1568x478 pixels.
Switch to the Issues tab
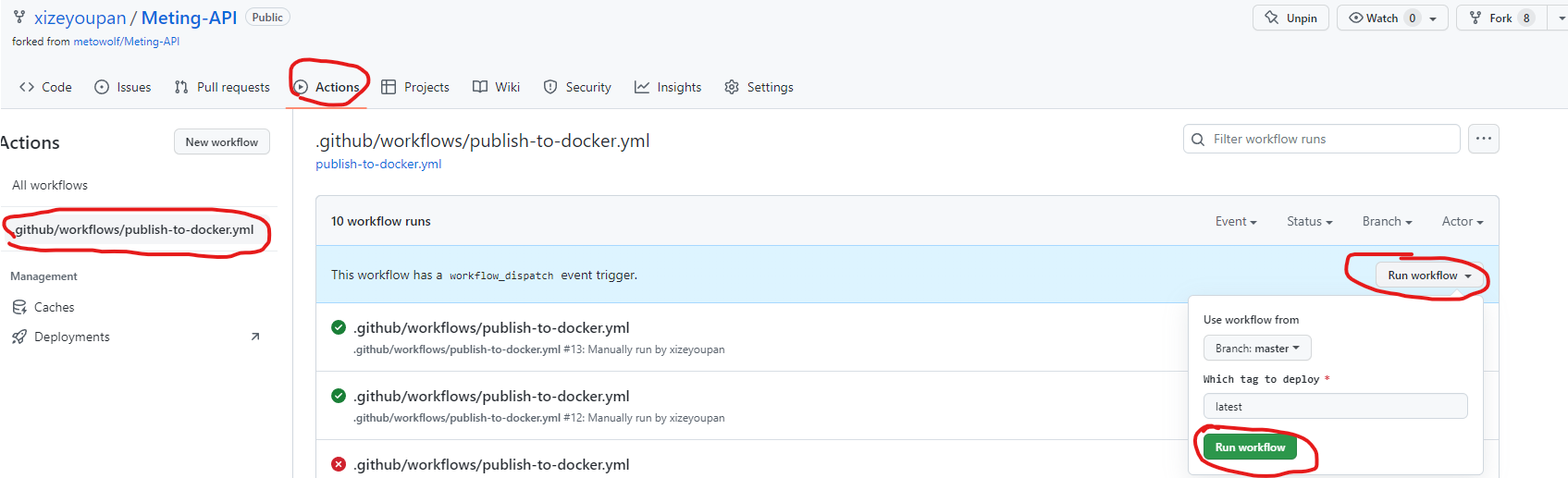[123, 87]
